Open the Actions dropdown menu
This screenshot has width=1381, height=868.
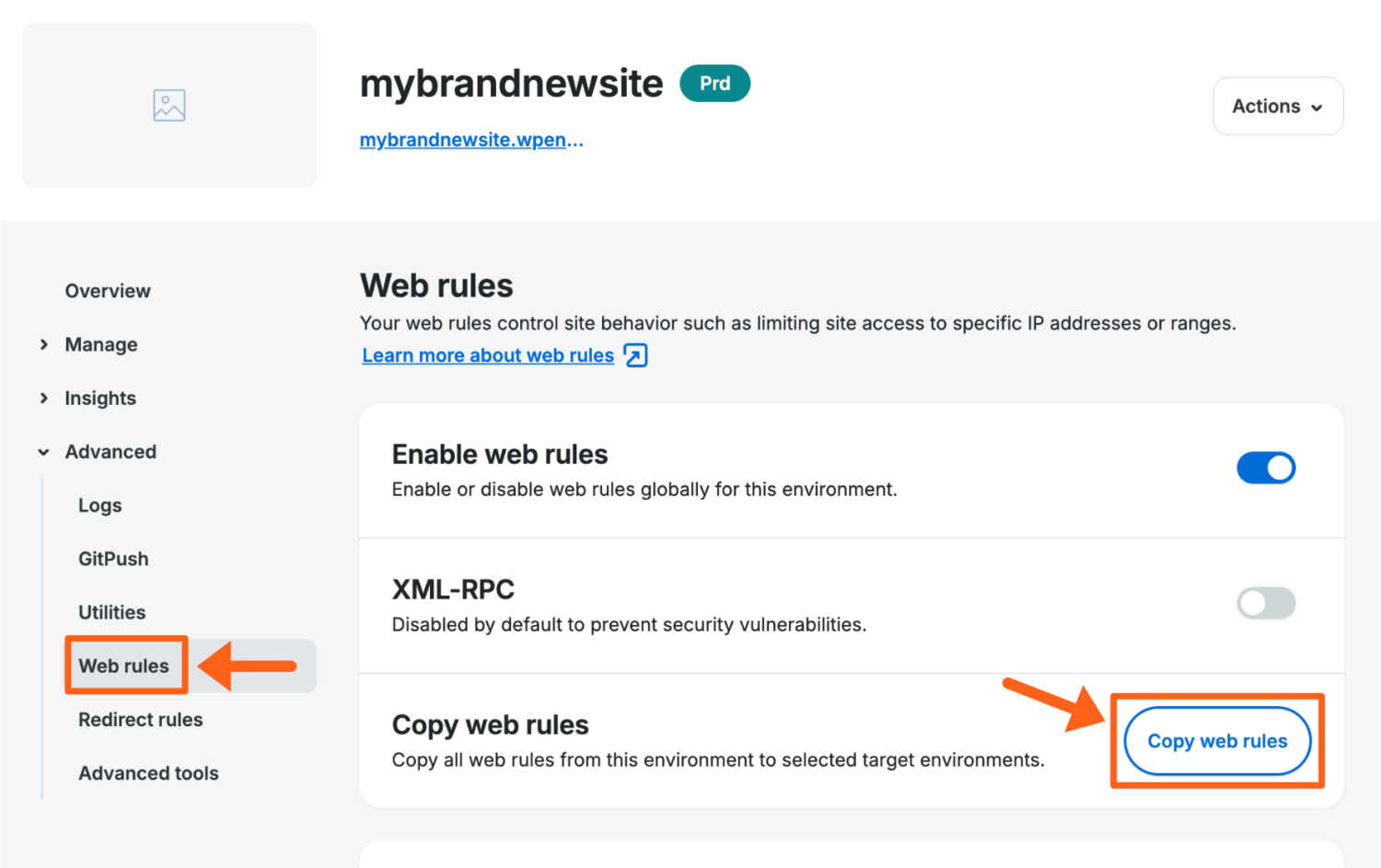pyautogui.click(x=1278, y=106)
